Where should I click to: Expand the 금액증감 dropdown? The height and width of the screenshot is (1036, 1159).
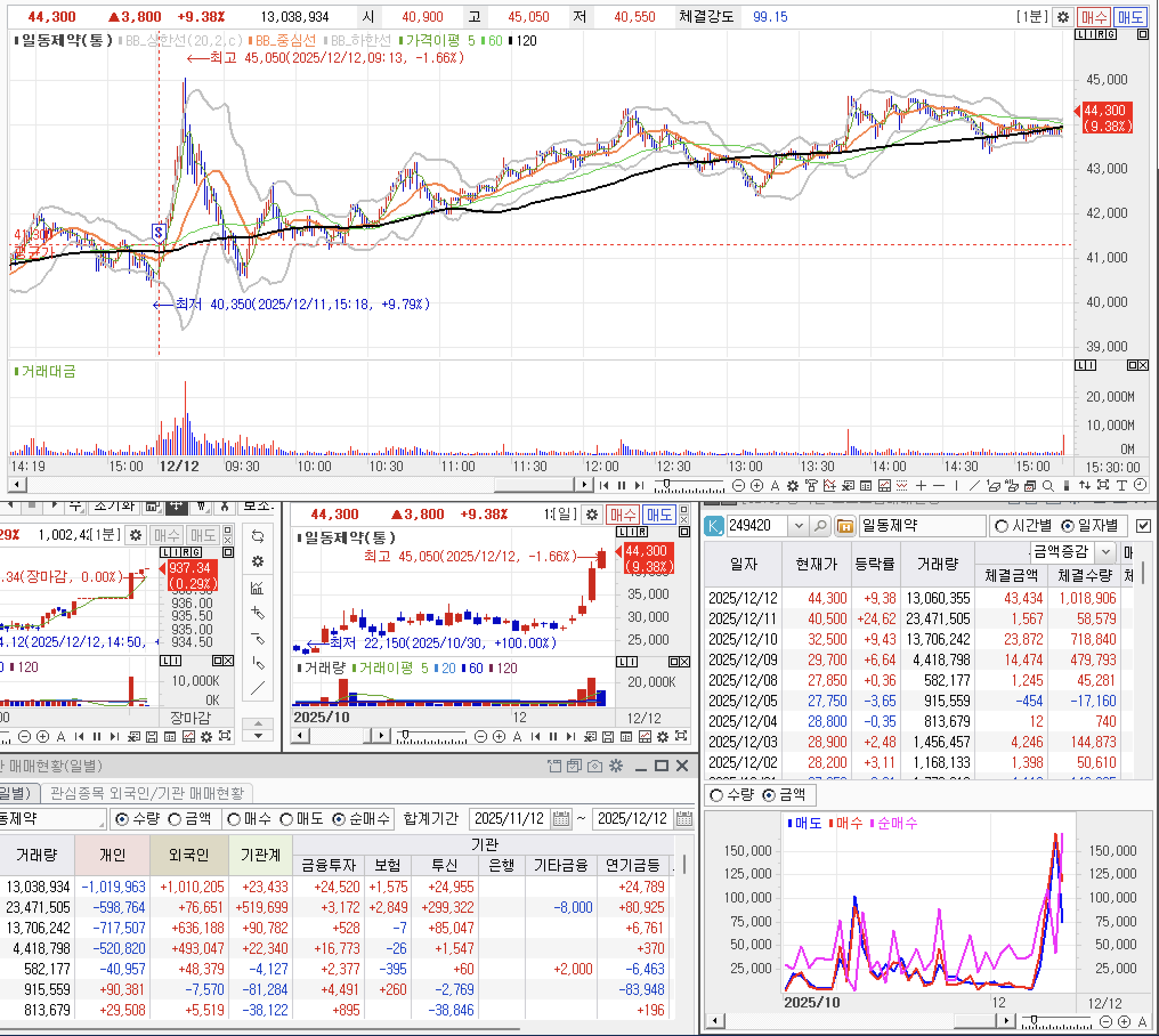(x=1105, y=552)
